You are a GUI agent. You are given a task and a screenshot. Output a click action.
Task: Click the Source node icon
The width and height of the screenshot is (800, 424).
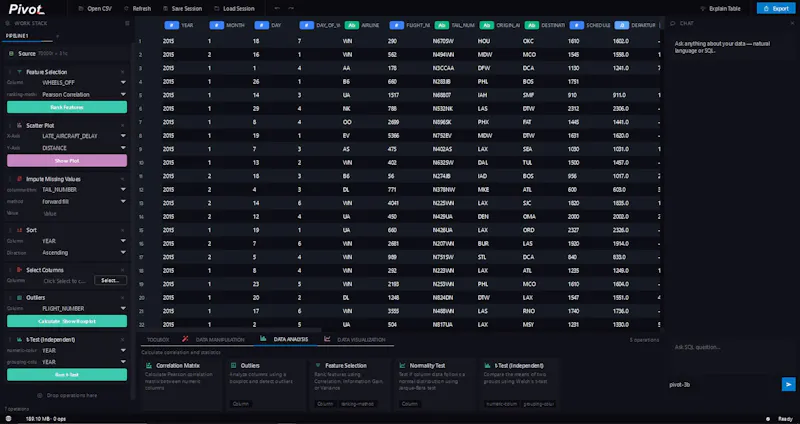pos(11,54)
